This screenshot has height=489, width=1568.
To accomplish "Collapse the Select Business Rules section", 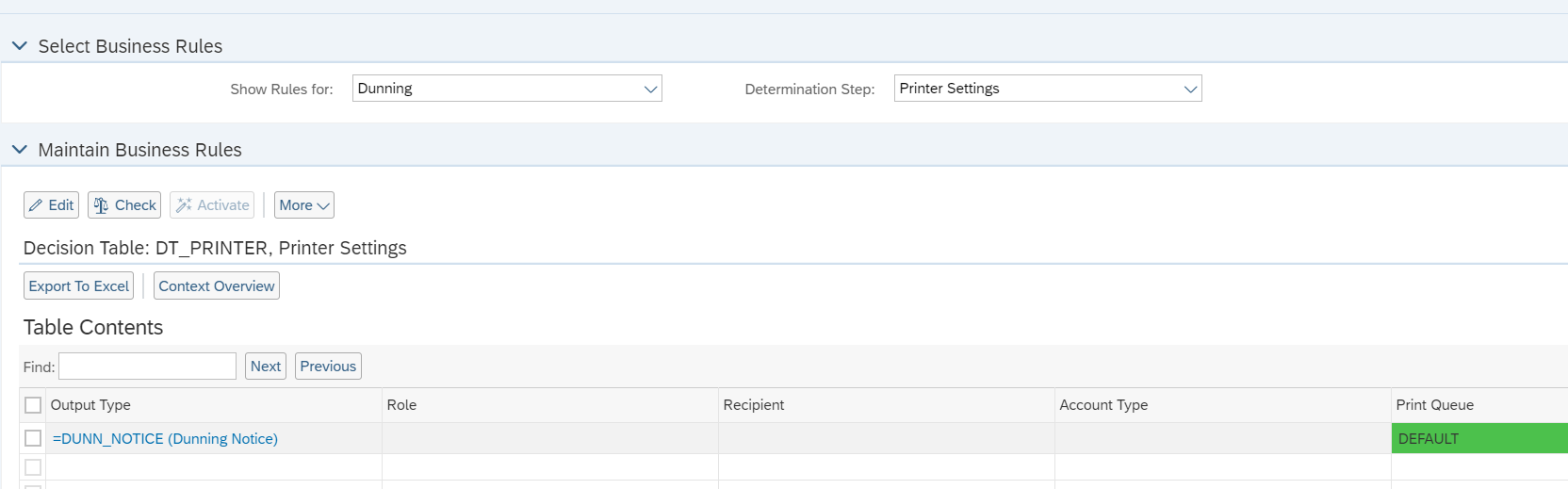I will pos(19,46).
